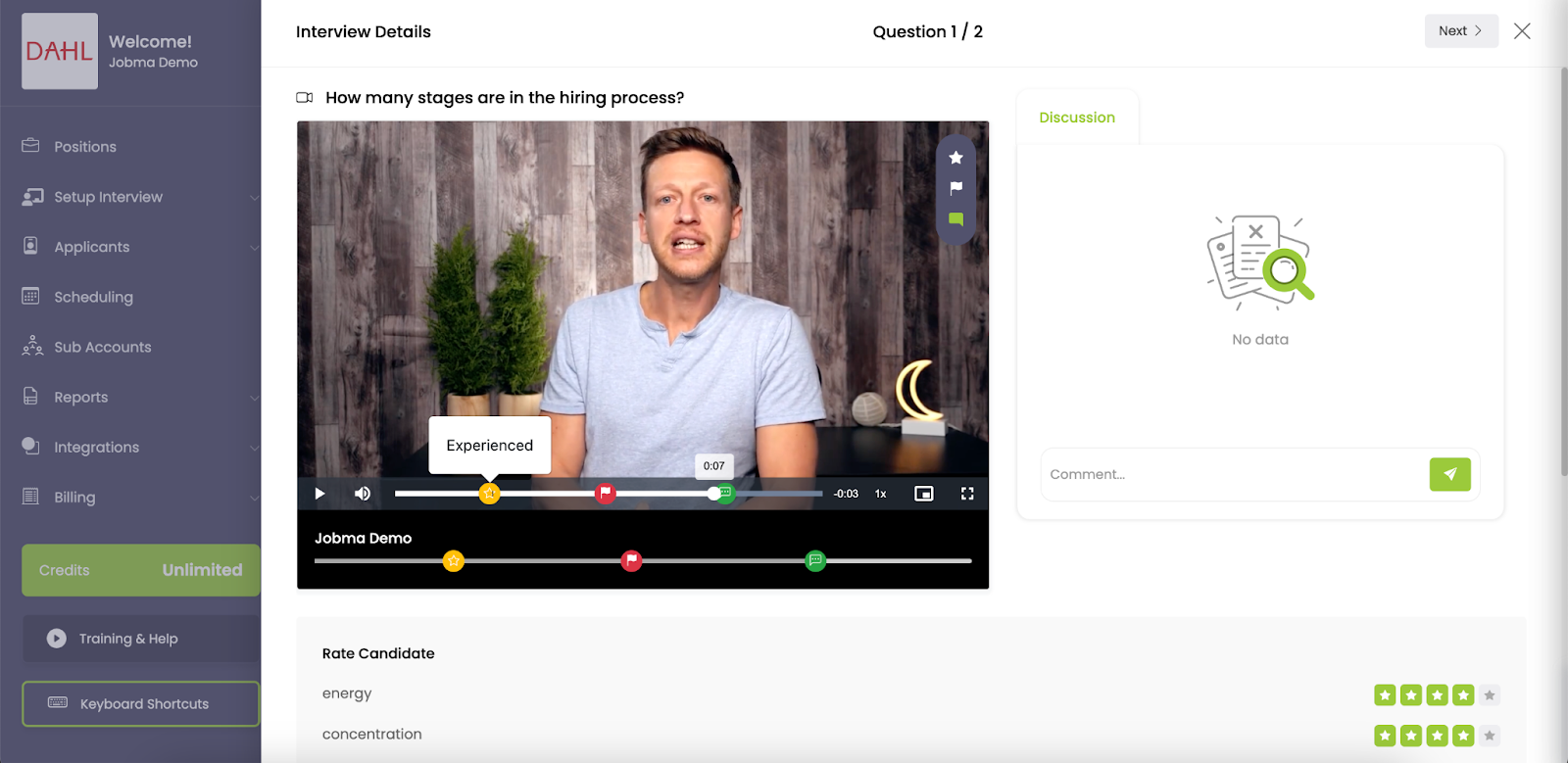Switch to the Discussion tab
1568x763 pixels.
click(1077, 118)
